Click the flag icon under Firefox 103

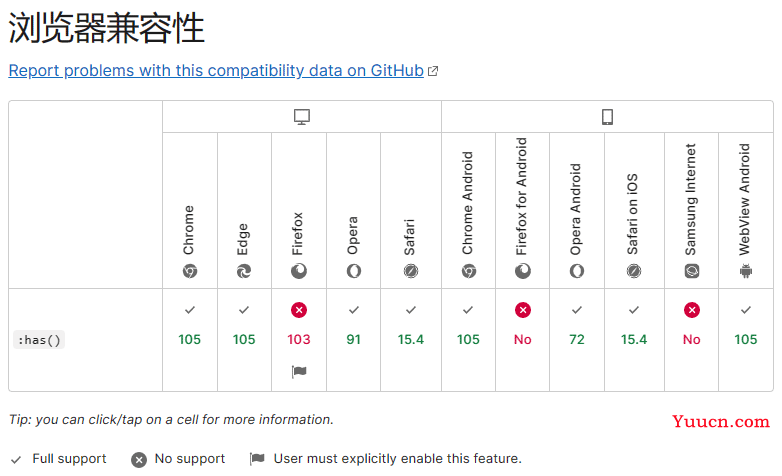pos(299,372)
